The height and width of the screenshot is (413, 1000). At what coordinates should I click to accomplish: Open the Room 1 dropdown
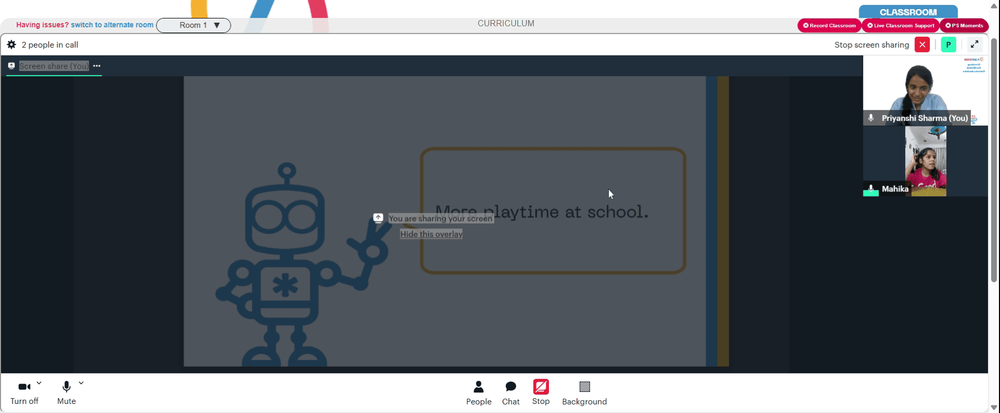(193, 25)
